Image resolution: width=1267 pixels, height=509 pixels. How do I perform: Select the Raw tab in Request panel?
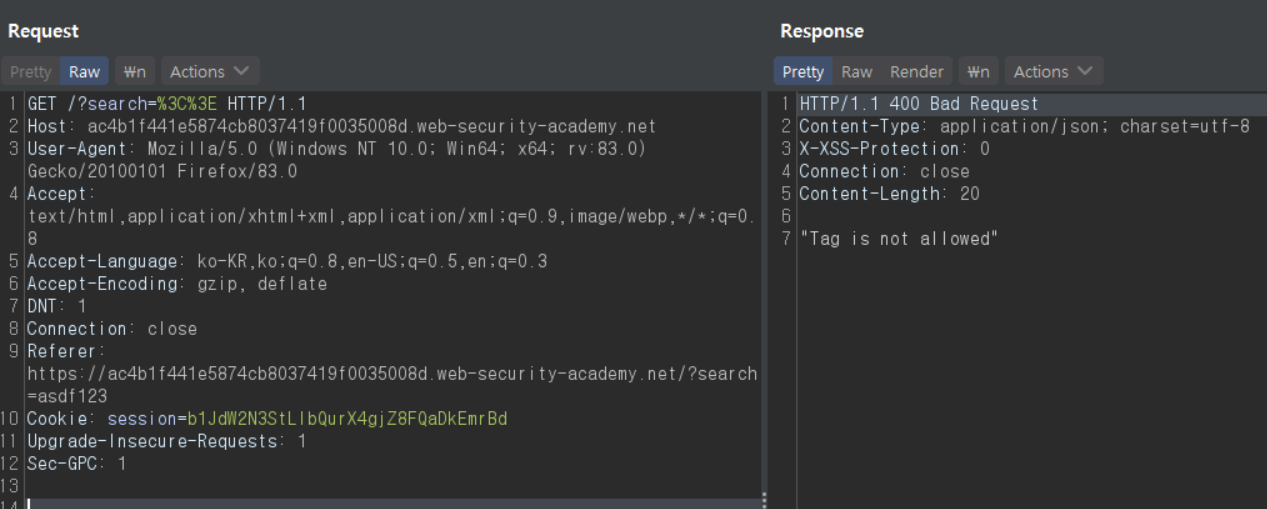tap(84, 72)
